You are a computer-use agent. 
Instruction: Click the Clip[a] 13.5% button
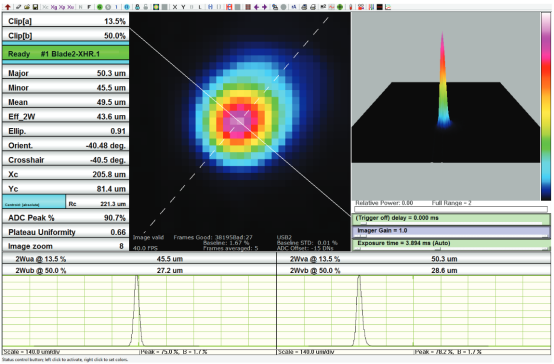point(66,21)
